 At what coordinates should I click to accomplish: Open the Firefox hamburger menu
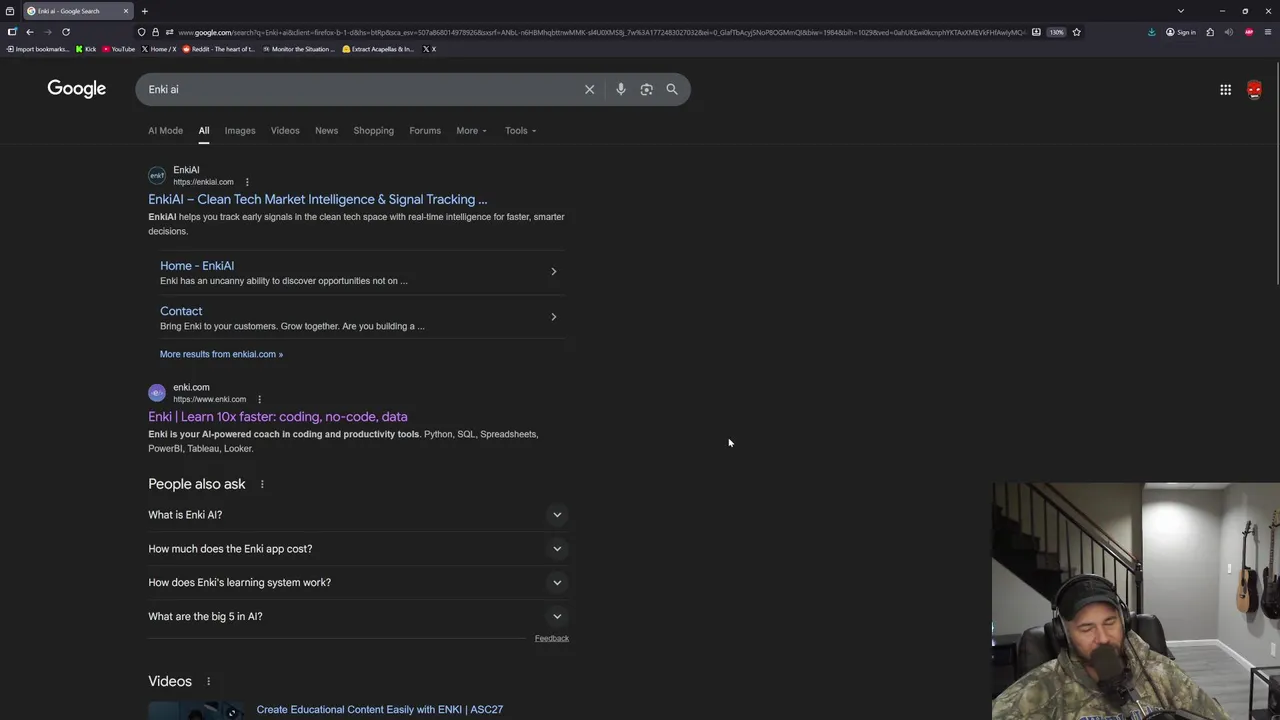tap(1268, 32)
